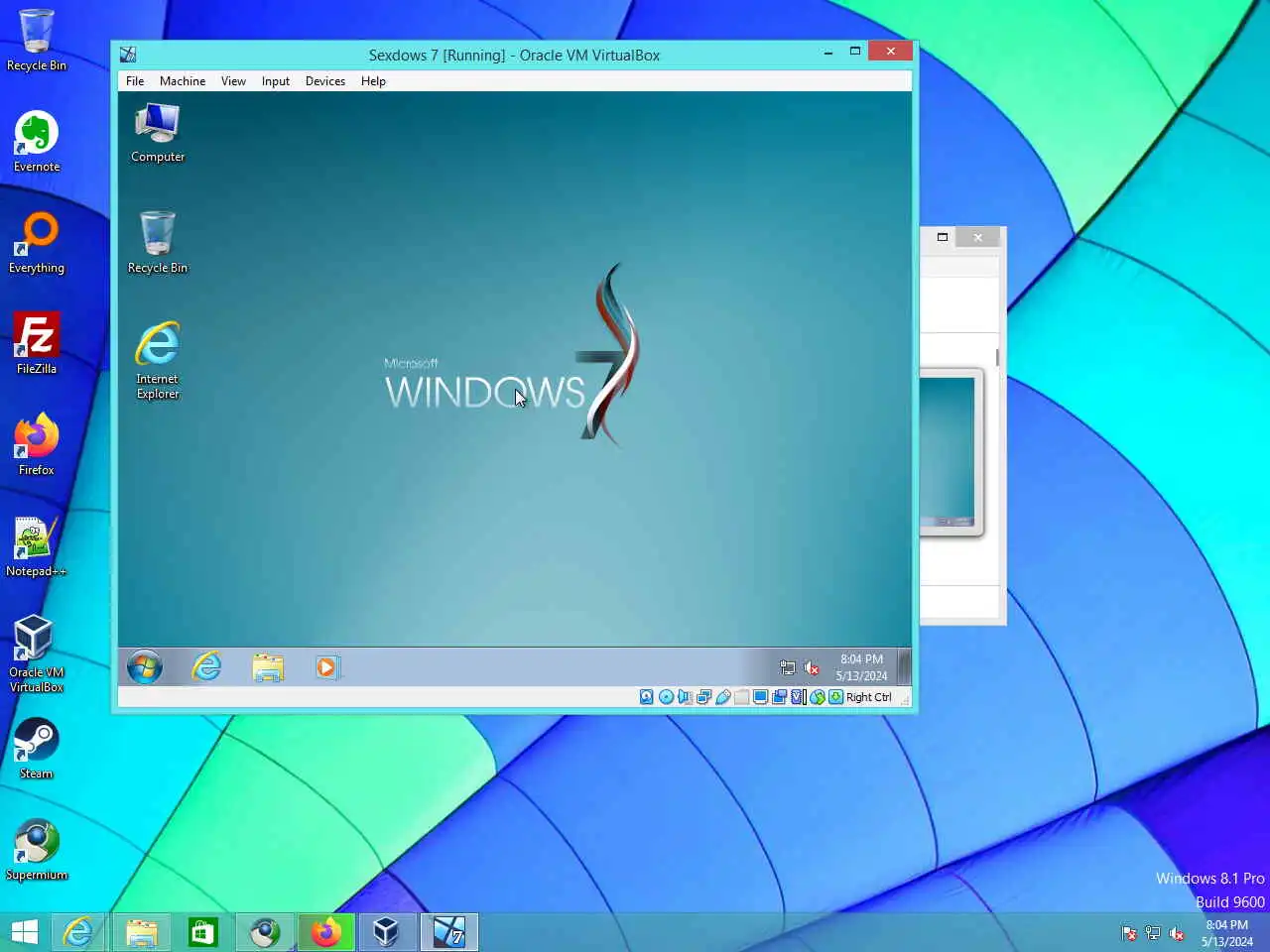Viewport: 1270px width, 952px height.
Task: Click VirtualBox mouse integration indicator
Action: coord(818,697)
